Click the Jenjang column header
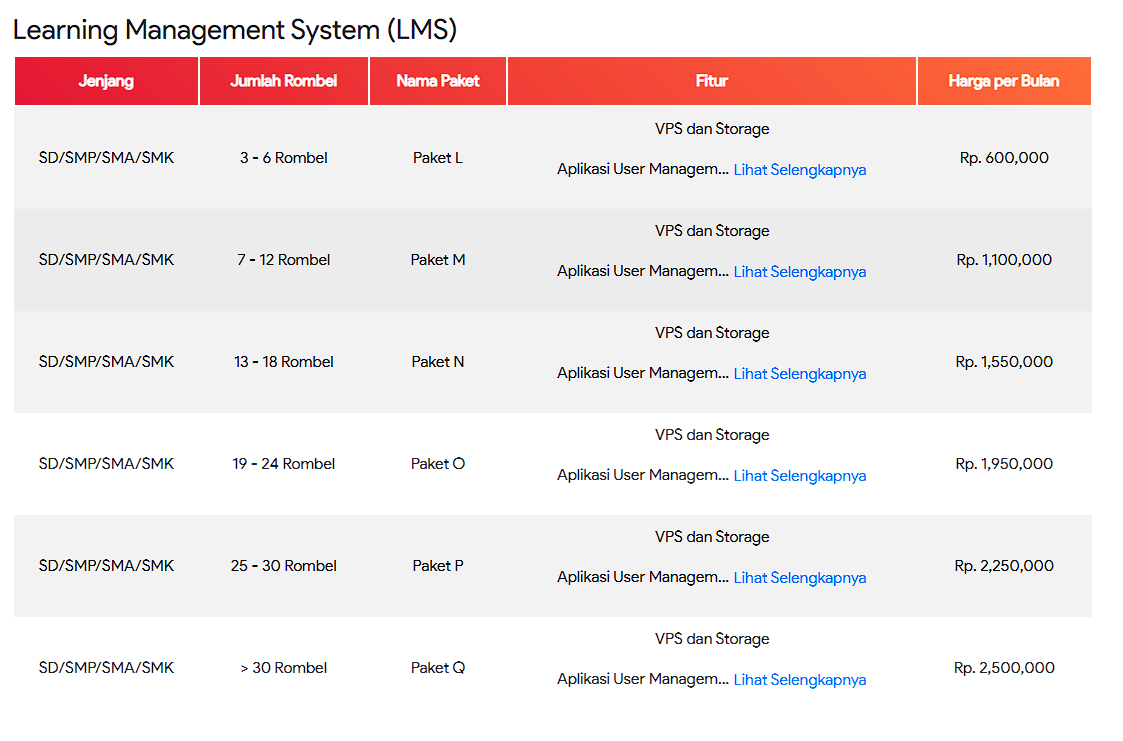1123x741 pixels. [x=106, y=81]
